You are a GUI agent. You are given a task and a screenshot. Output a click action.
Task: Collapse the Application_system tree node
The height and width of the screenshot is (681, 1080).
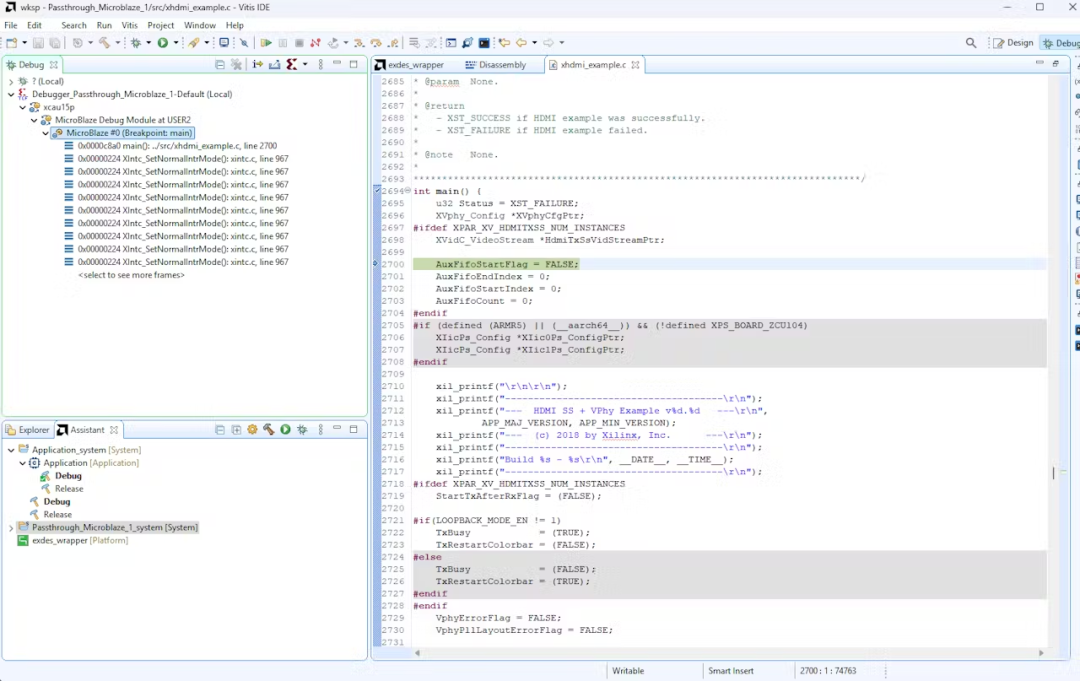[x=11, y=450]
